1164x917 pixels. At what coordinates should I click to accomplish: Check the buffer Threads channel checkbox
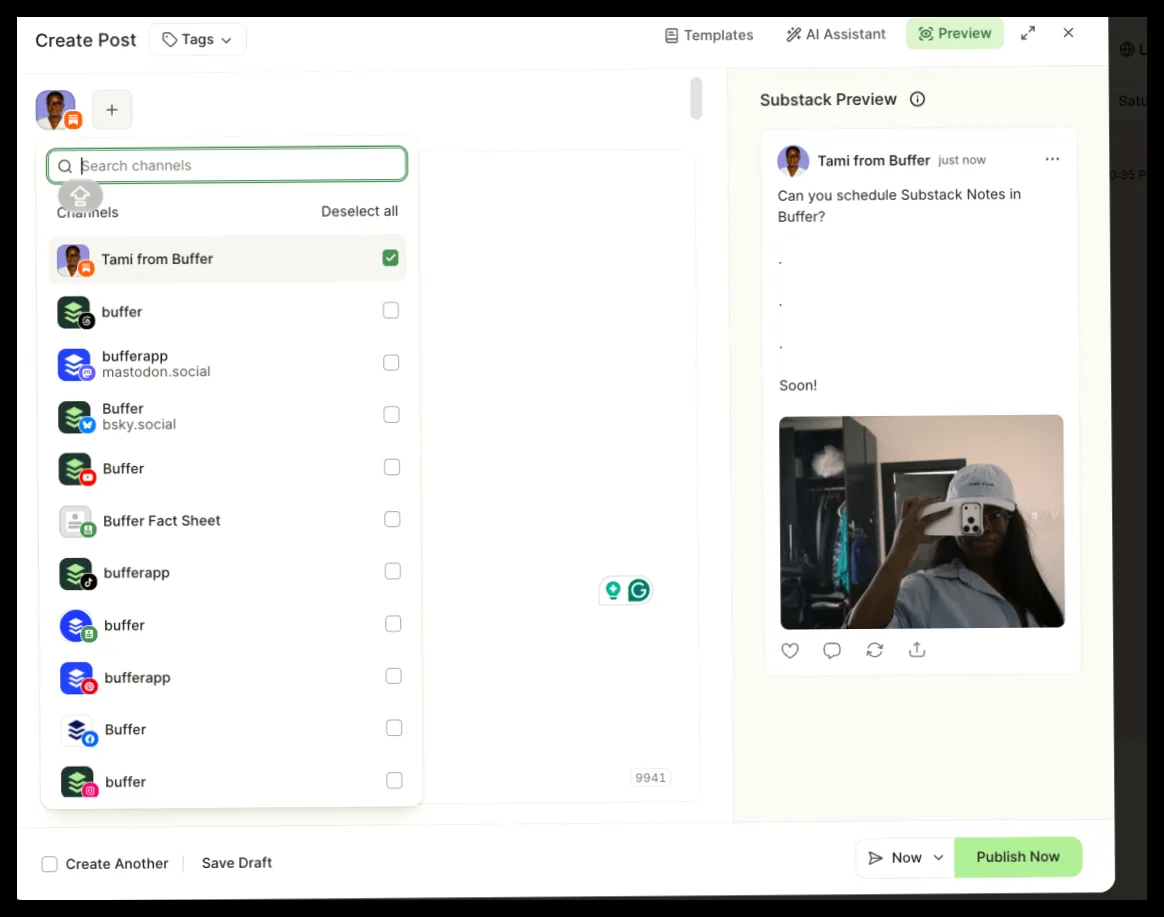pyautogui.click(x=390, y=310)
